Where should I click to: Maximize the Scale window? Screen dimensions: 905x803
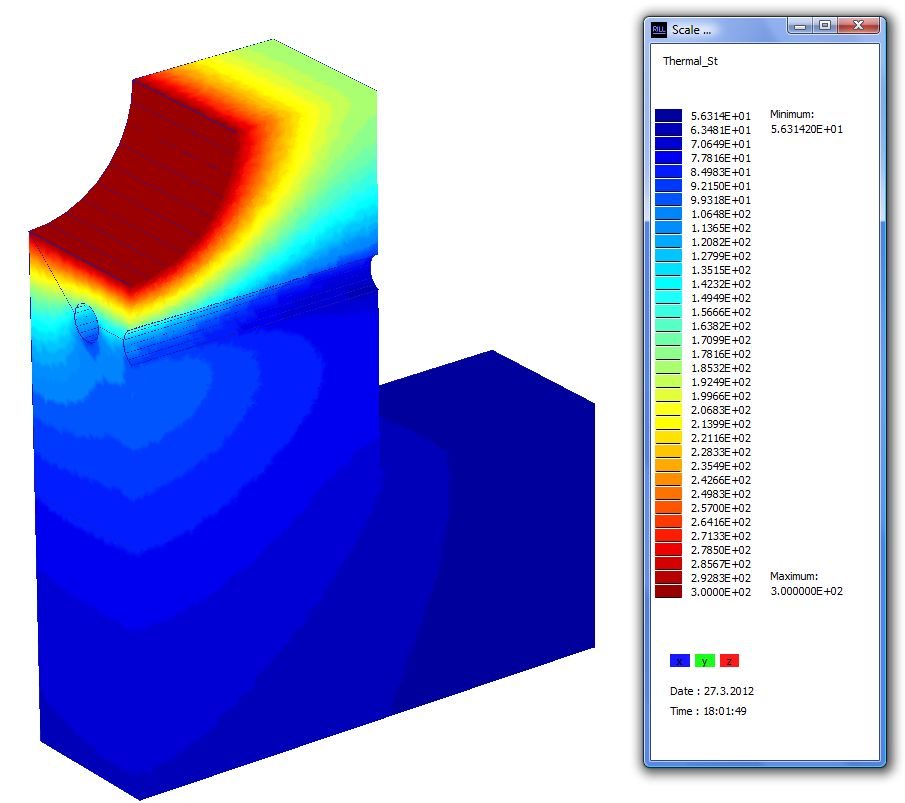pos(824,26)
